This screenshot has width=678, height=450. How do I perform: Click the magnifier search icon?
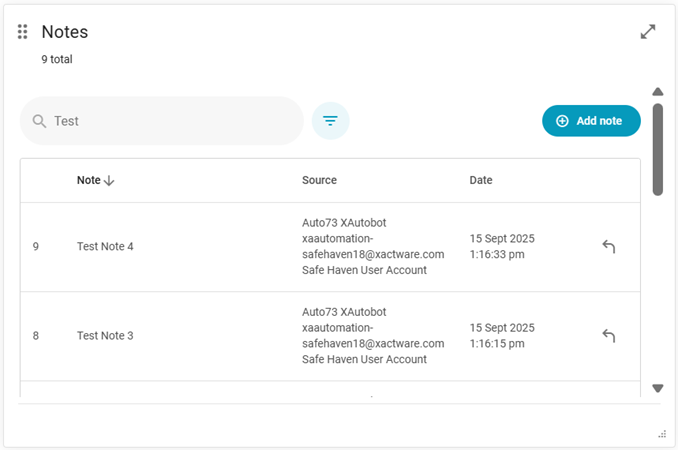click(40, 121)
